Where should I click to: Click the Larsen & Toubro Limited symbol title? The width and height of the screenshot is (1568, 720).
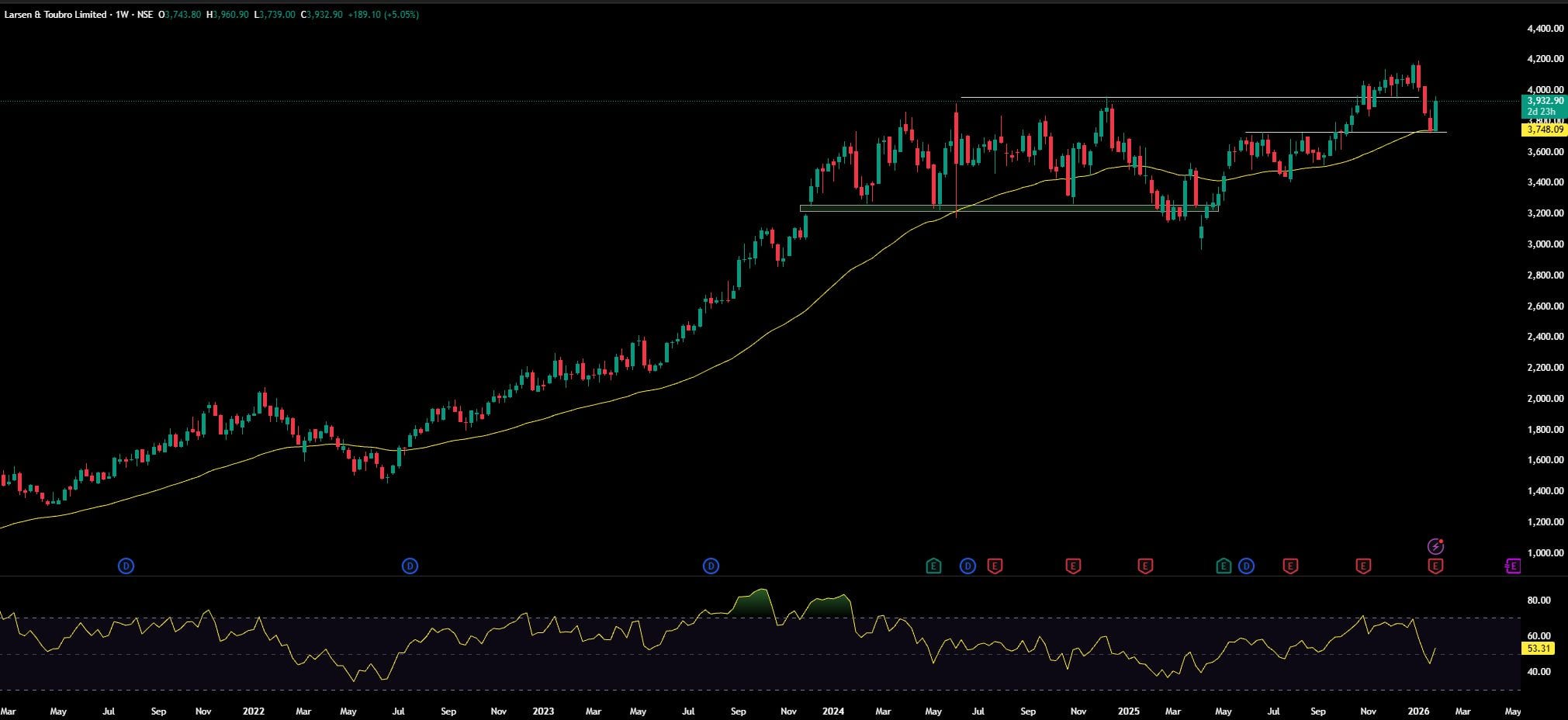pyautogui.click(x=55, y=15)
